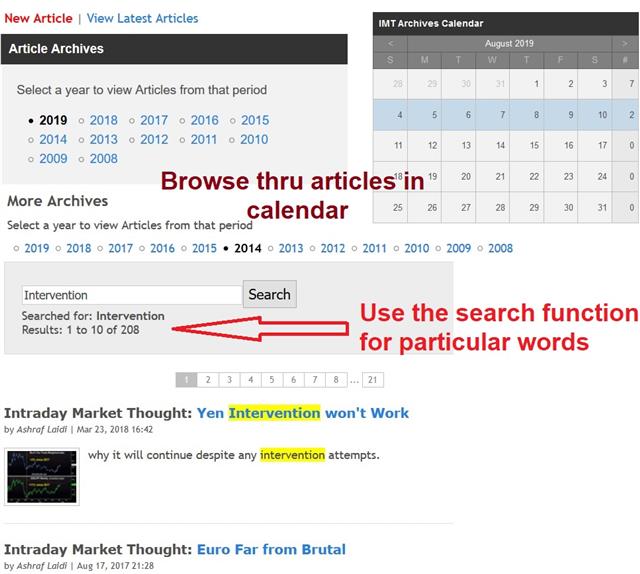Go to results page 2

[208, 380]
